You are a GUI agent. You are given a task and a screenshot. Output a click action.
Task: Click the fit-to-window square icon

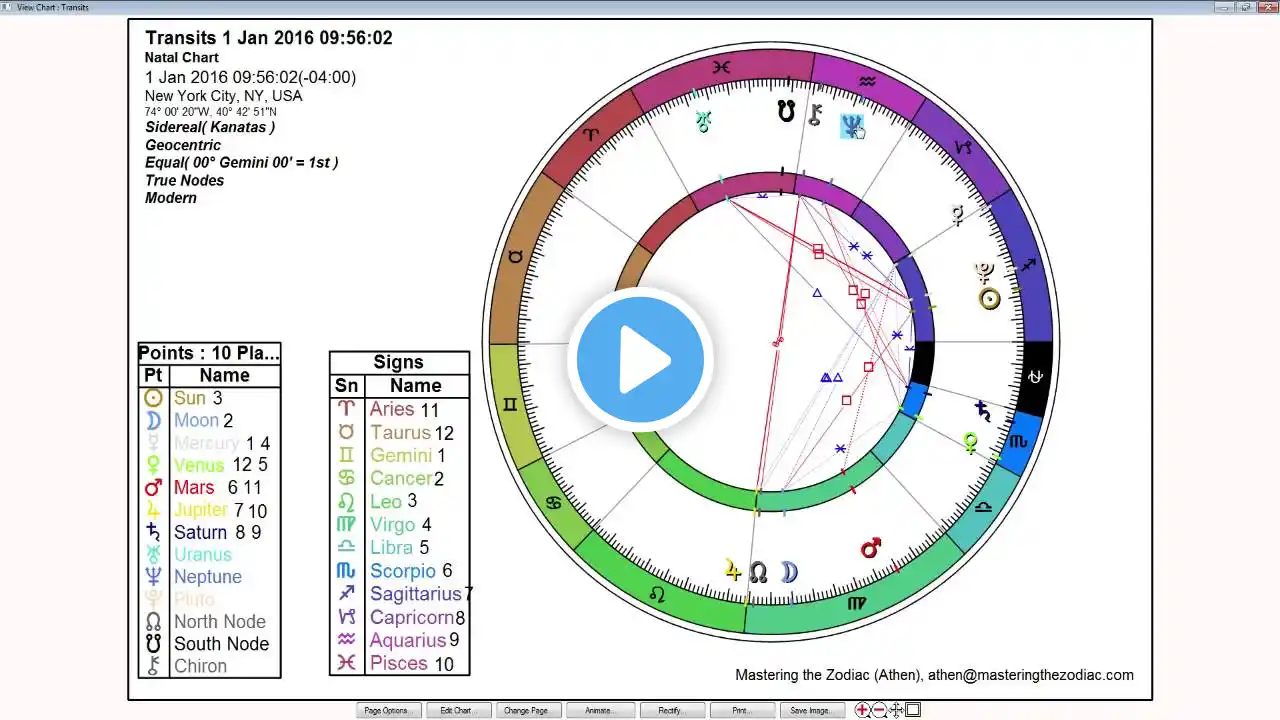coord(913,710)
